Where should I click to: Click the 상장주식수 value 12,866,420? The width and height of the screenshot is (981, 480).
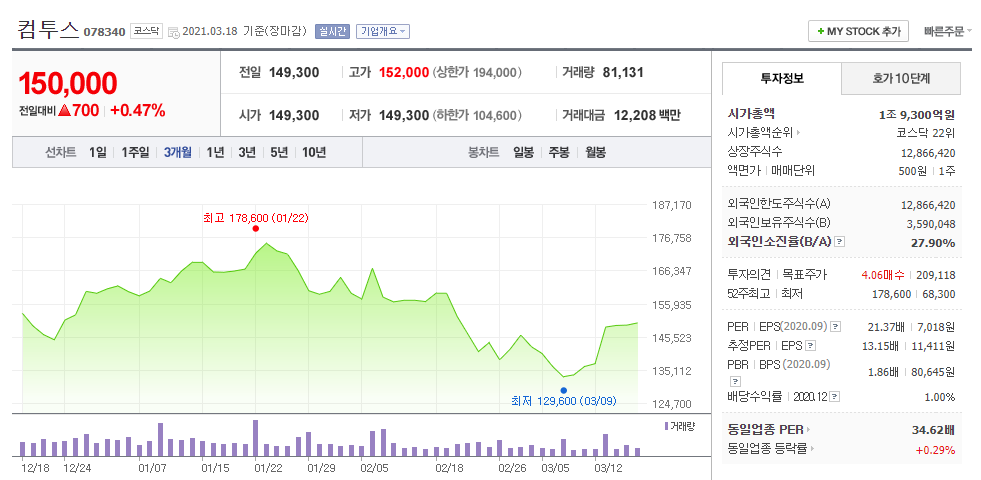(x=928, y=152)
